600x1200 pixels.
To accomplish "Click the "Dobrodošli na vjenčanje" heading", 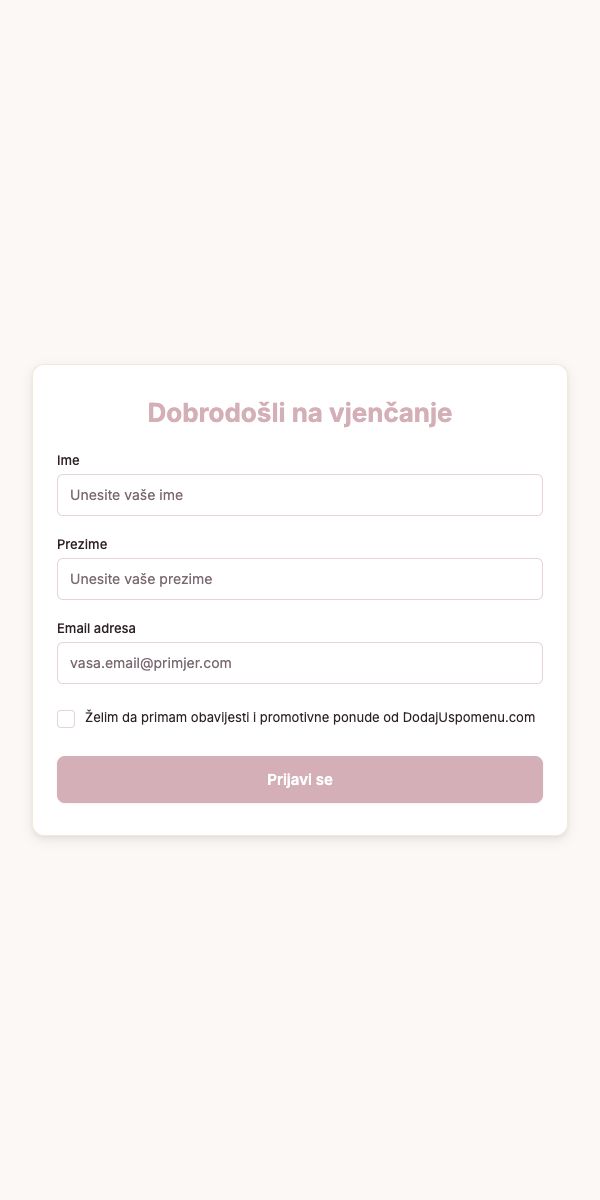I will click(300, 412).
